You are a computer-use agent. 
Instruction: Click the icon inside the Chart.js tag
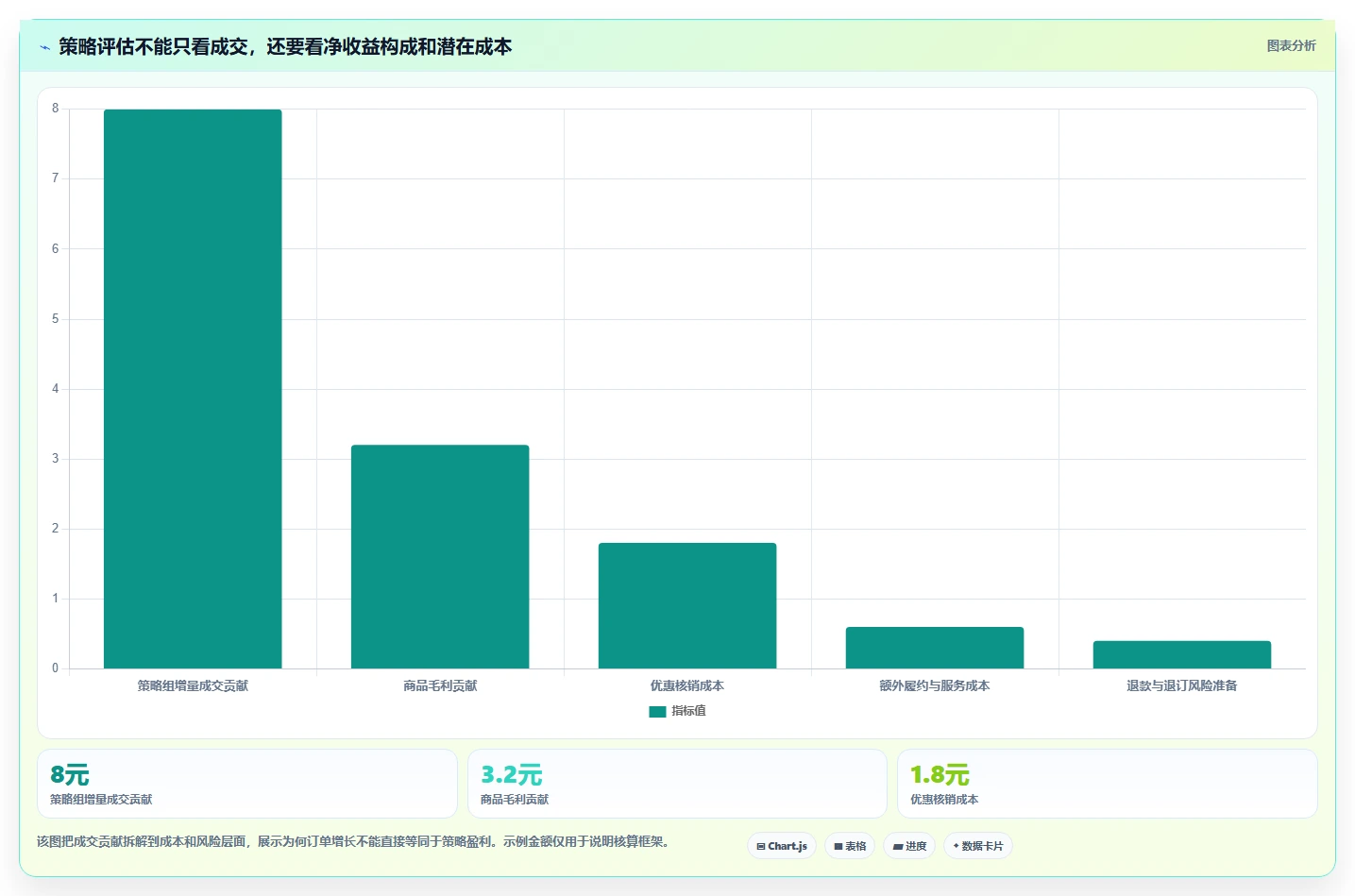(761, 847)
